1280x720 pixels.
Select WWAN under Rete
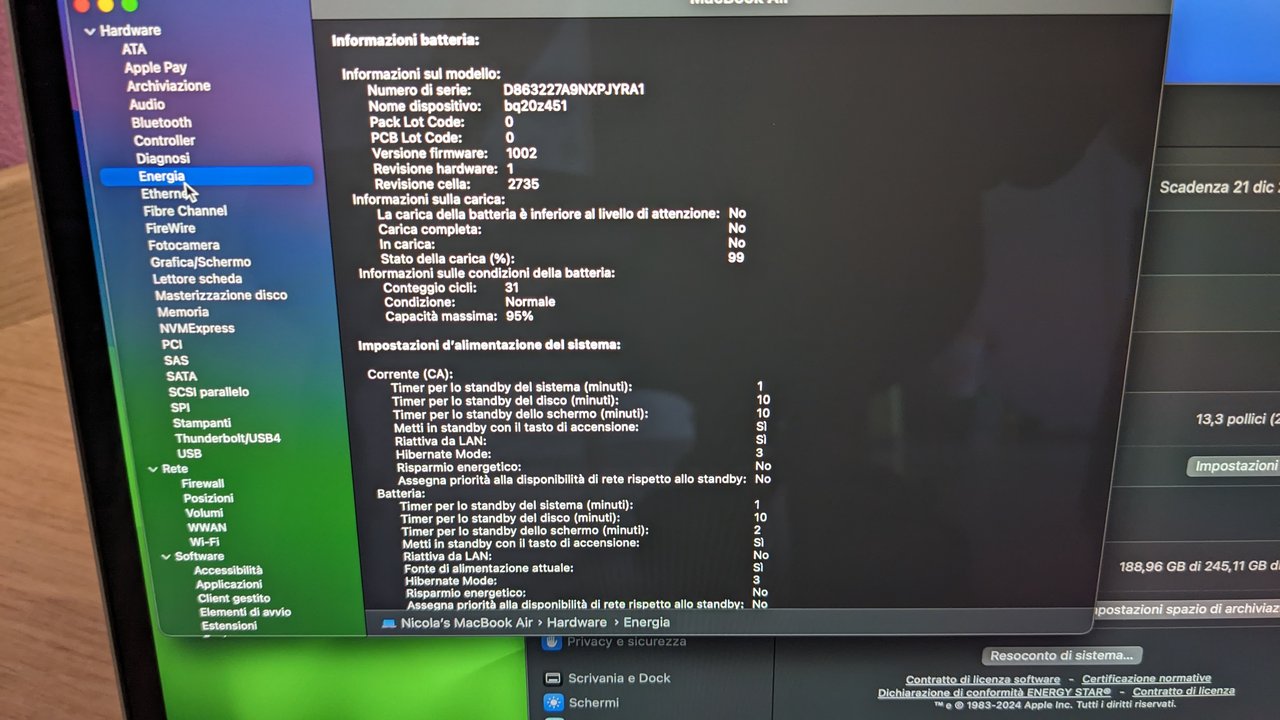(x=207, y=527)
